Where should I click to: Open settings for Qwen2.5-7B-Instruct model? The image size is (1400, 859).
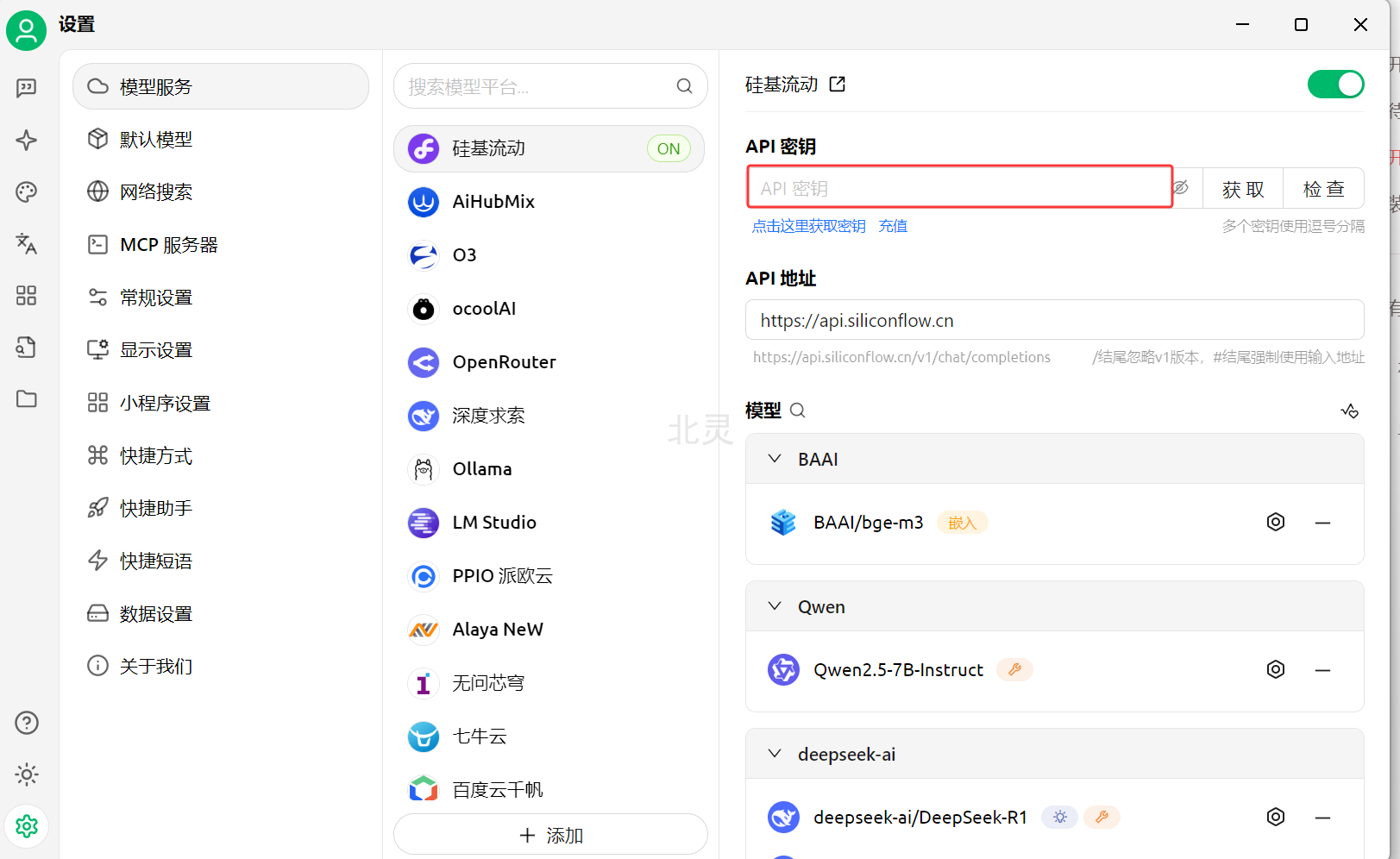click(x=1276, y=669)
